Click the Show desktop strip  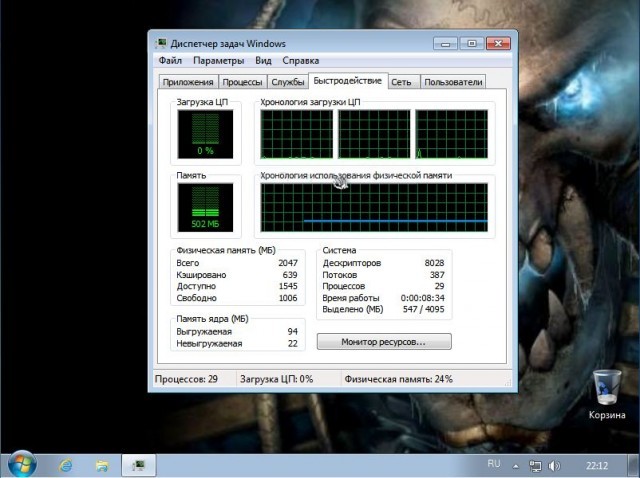pyautogui.click(x=634, y=466)
